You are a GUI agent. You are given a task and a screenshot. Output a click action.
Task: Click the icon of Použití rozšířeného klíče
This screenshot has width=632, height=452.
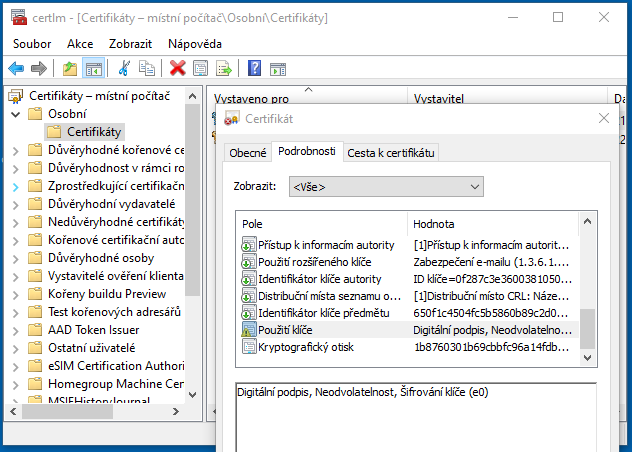pos(248,262)
